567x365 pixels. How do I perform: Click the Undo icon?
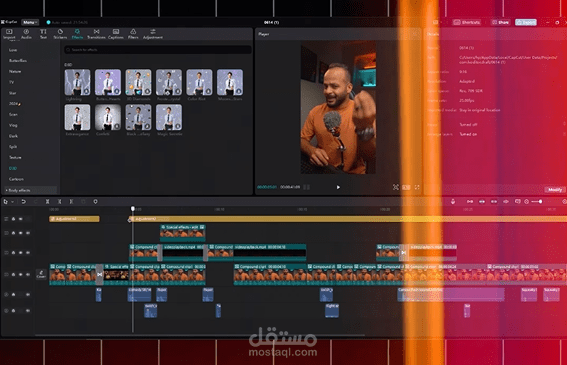24,201
